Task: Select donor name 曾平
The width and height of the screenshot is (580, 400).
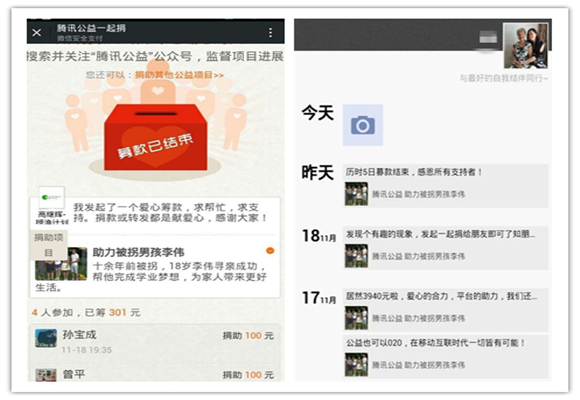Action: pos(74,374)
